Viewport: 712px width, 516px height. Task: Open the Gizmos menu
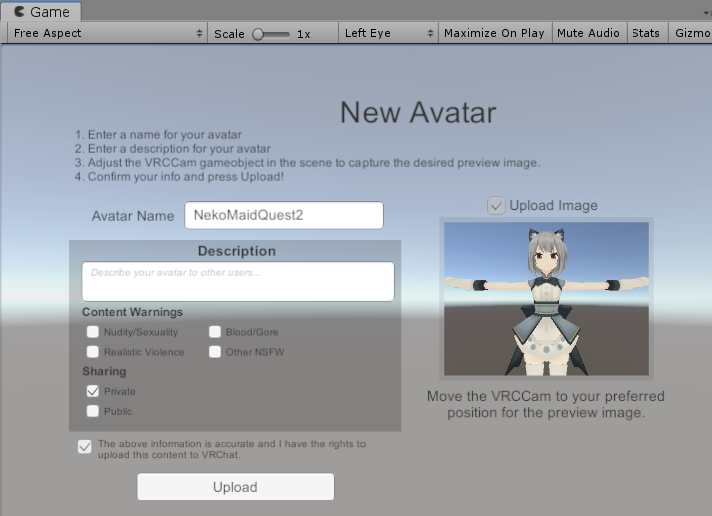pyautogui.click(x=691, y=33)
